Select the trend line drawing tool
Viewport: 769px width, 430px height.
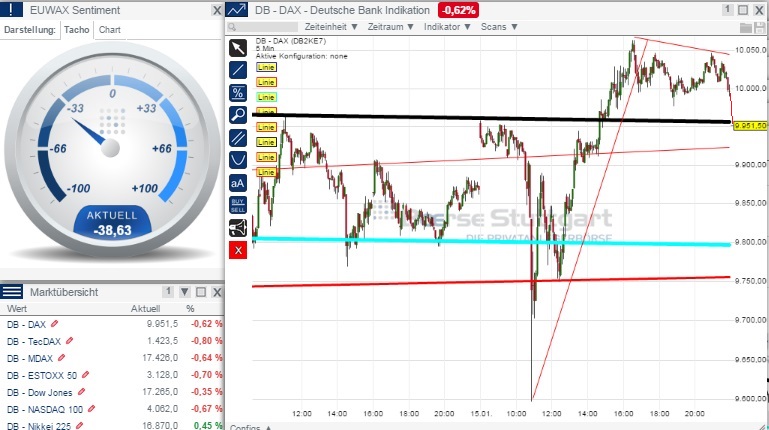238,70
